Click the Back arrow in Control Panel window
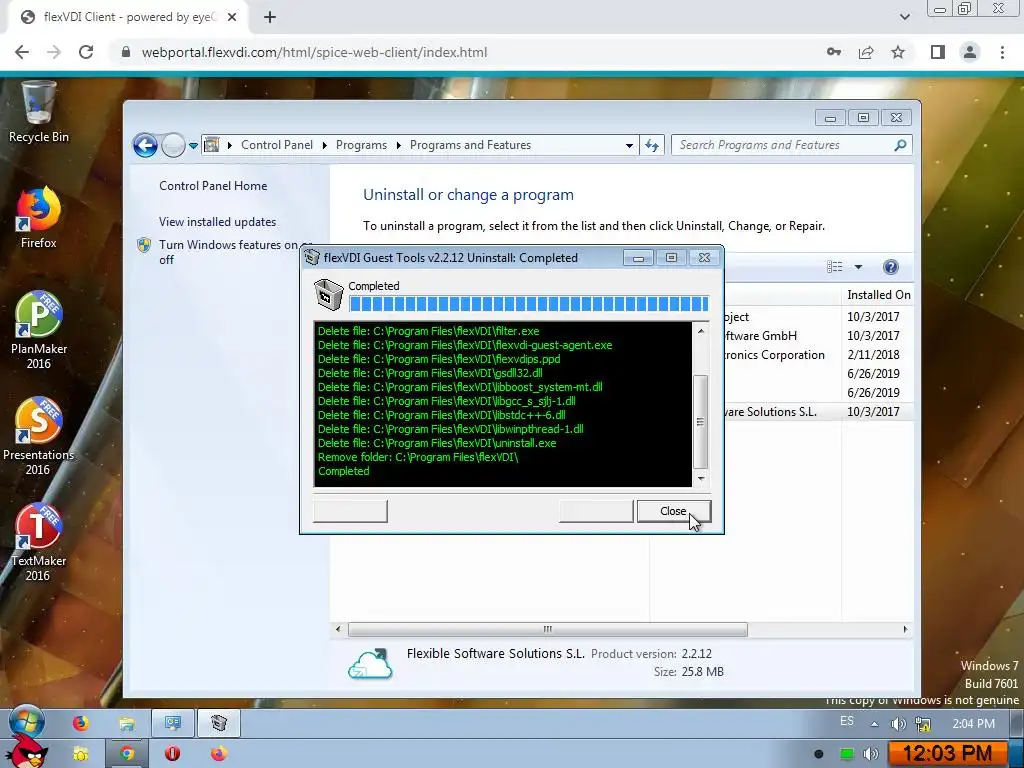This screenshot has width=1024, height=768. [146, 145]
